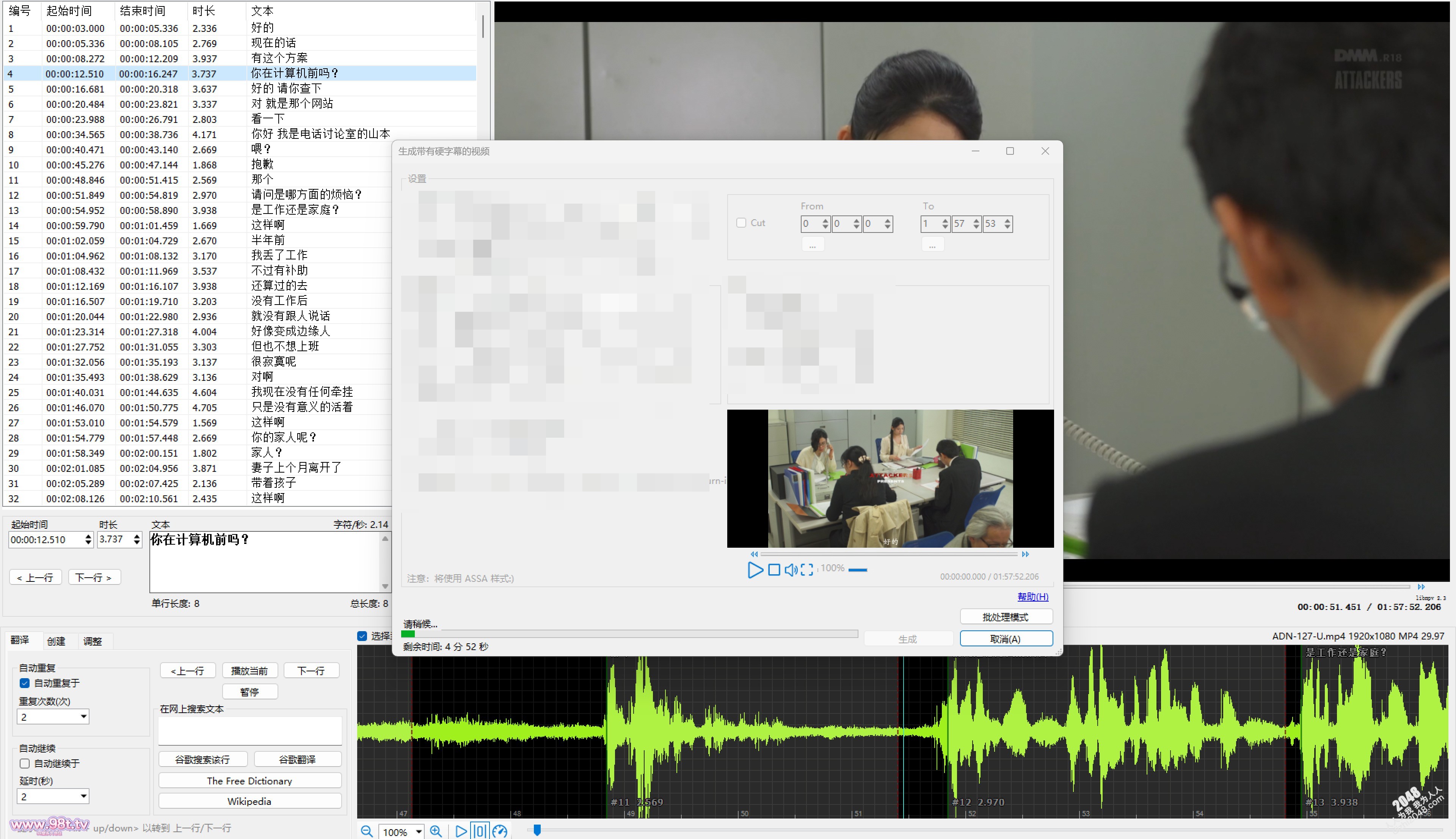The width and height of the screenshot is (1456, 839).
Task: Click the 暂停 button
Action: tap(249, 691)
